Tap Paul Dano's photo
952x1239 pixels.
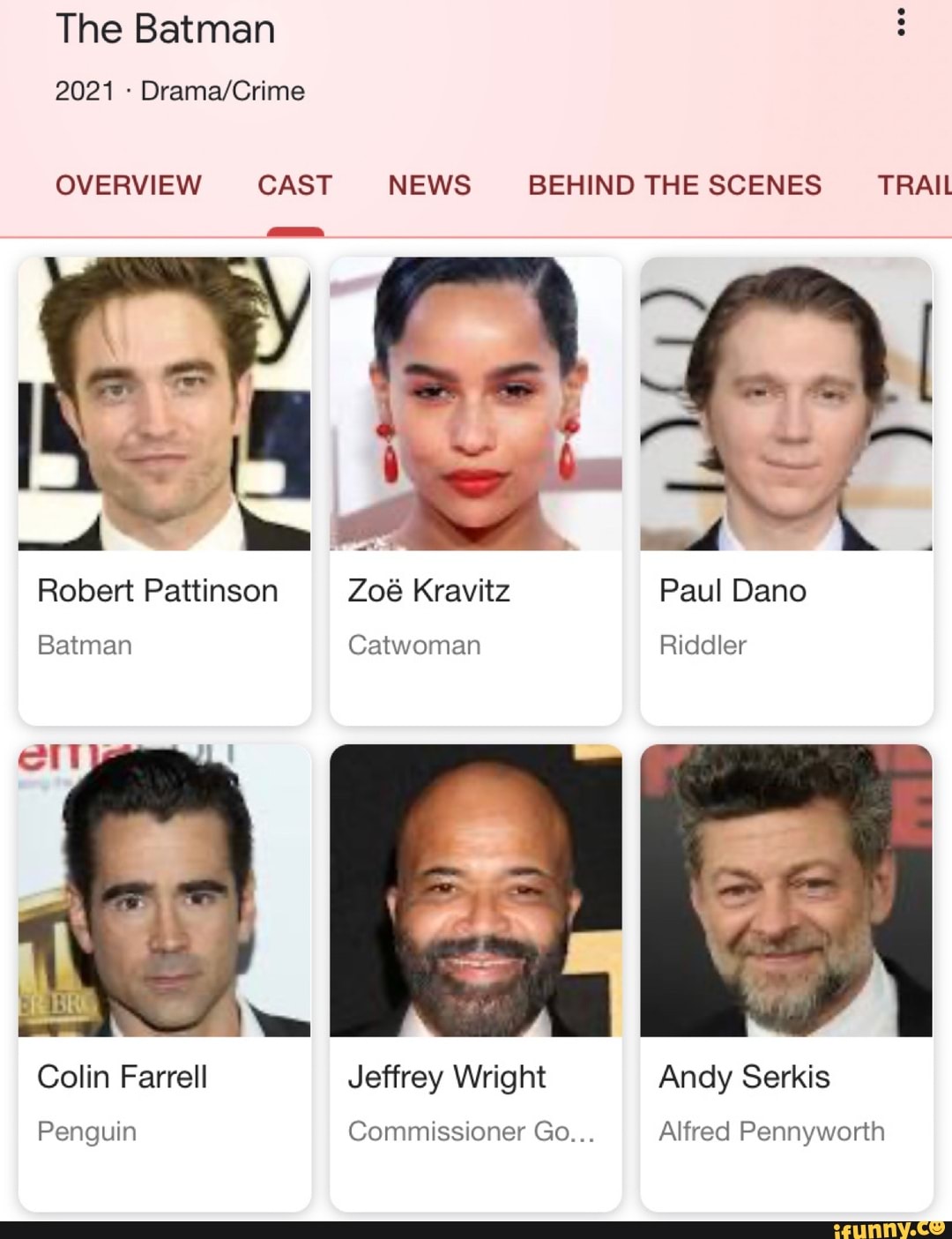786,404
